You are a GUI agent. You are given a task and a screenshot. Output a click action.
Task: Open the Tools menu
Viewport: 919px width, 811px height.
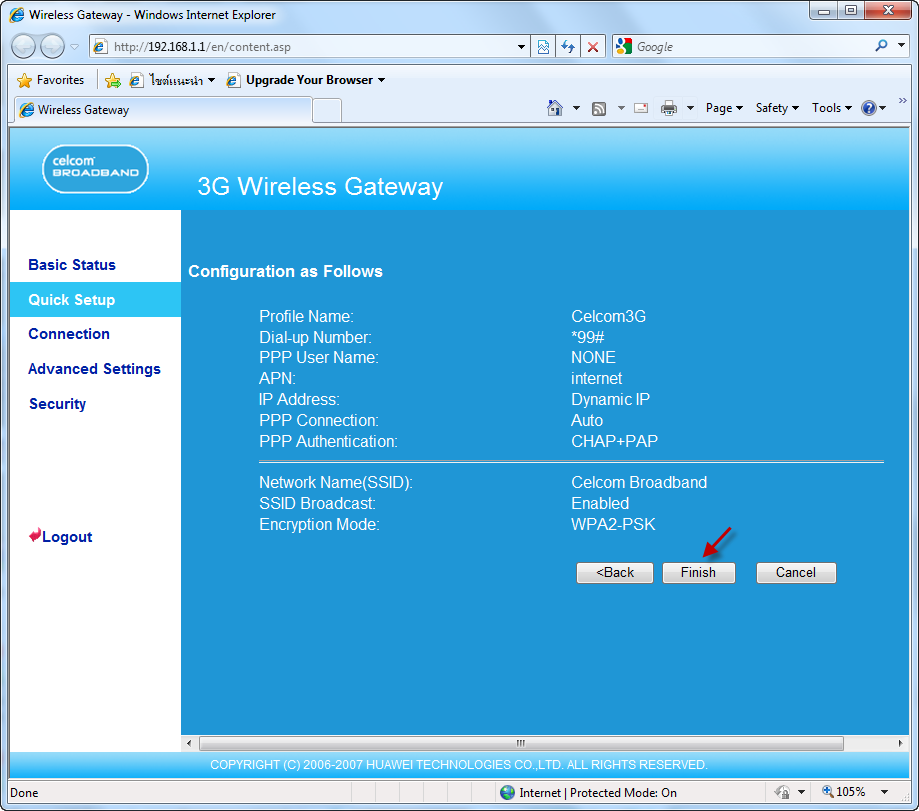[832, 108]
